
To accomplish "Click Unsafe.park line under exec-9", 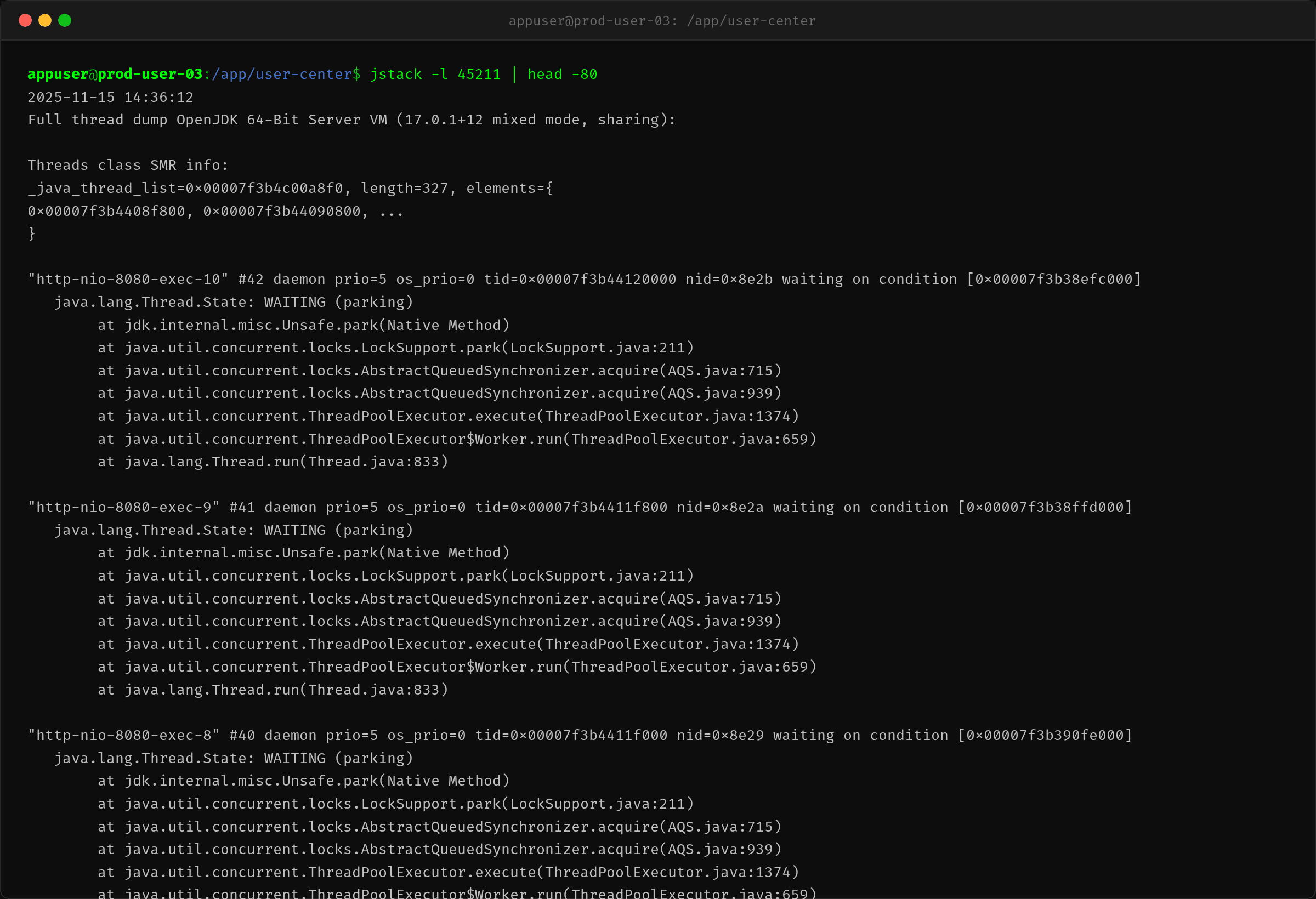I will click(x=304, y=553).
